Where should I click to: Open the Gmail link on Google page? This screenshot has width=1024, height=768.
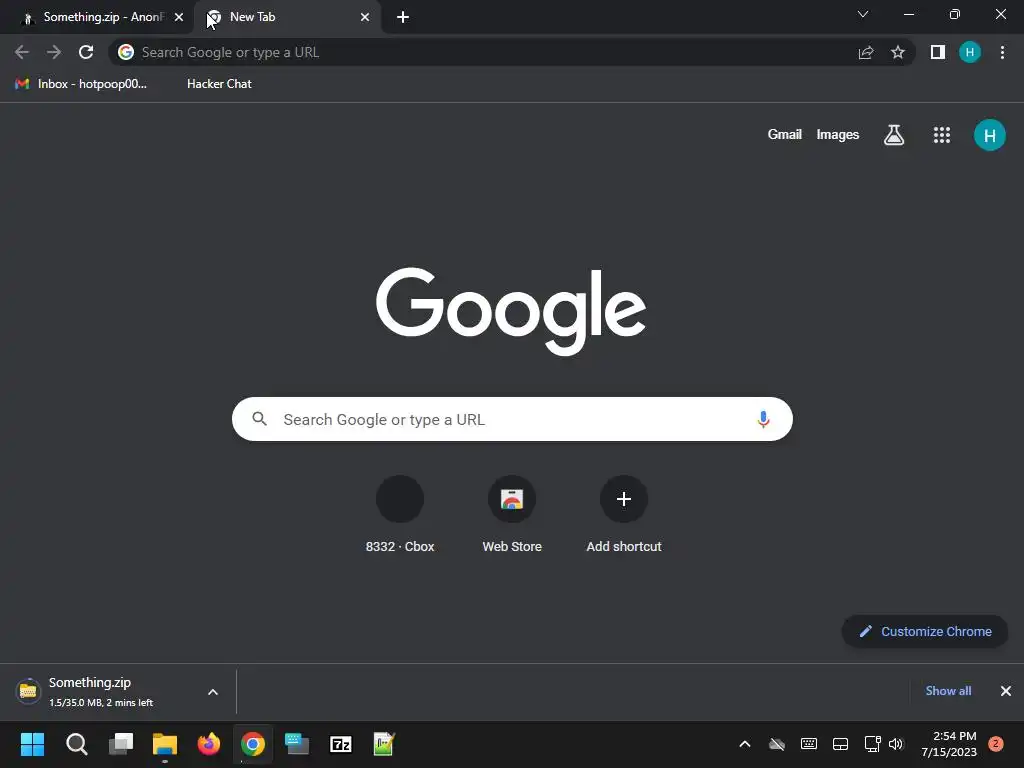784,135
